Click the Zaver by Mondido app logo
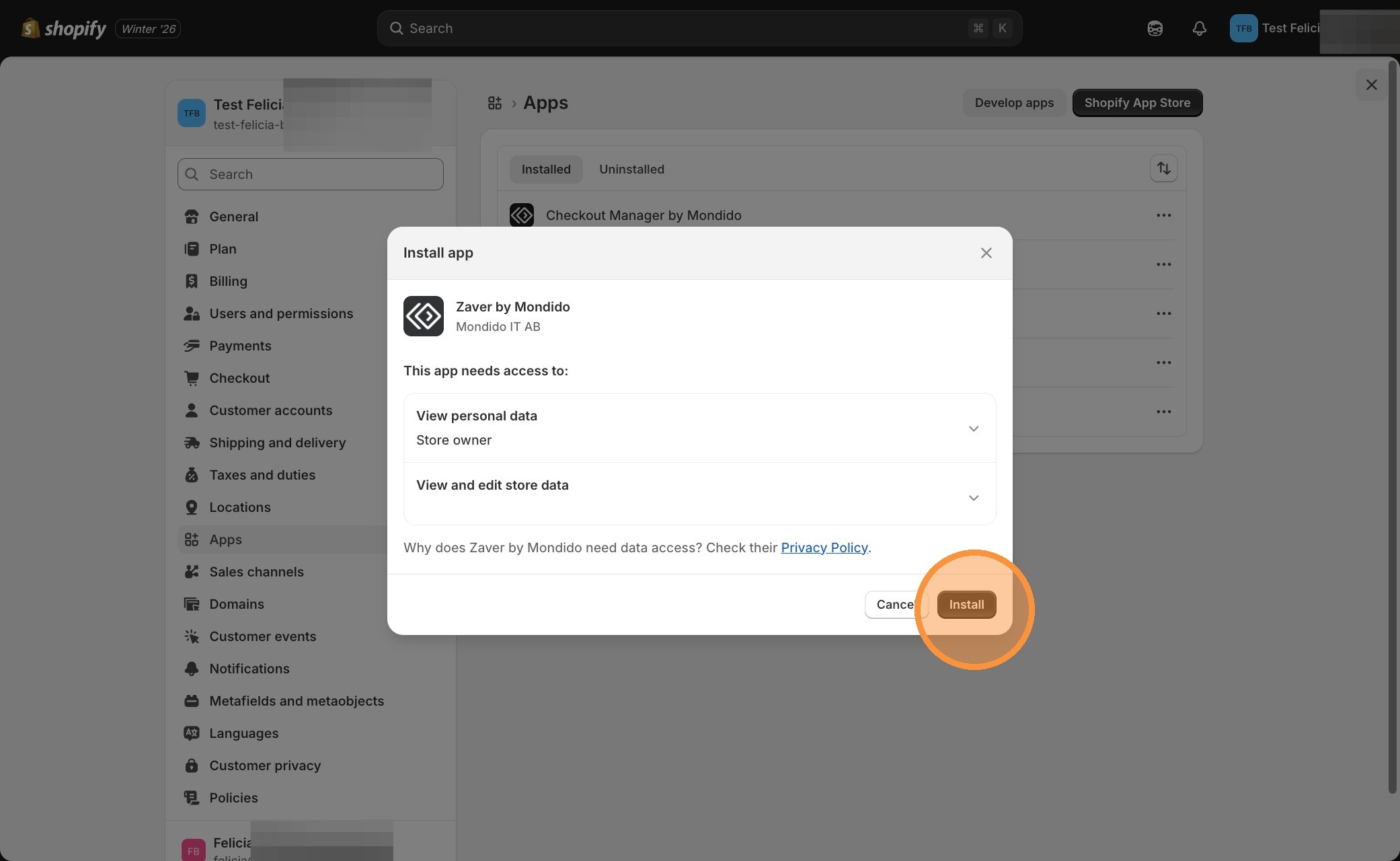Image resolution: width=1400 pixels, height=861 pixels. [x=423, y=316]
